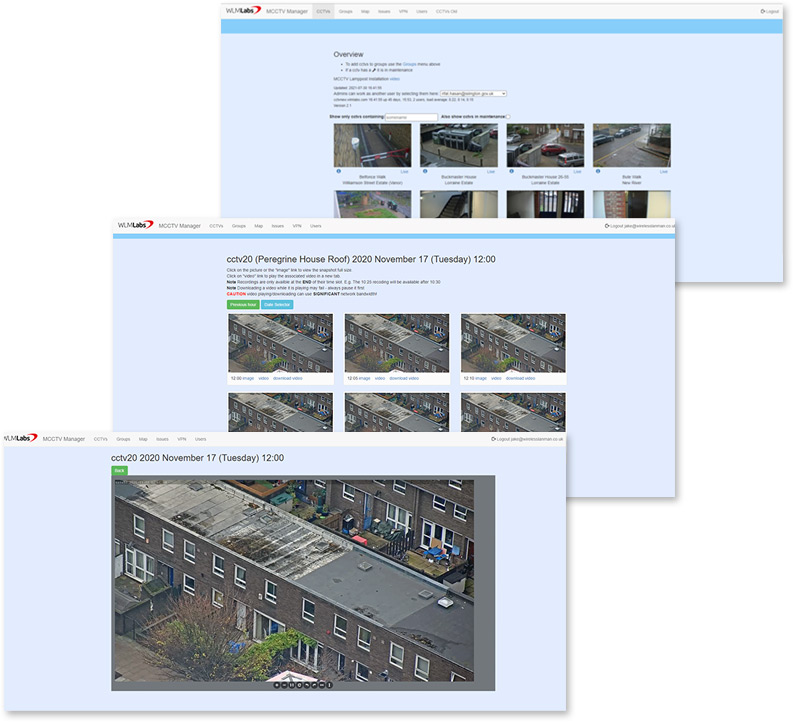Click the info icon under the first Buckmaster House camera
Screen dimensions: 793x722
pos(424,171)
